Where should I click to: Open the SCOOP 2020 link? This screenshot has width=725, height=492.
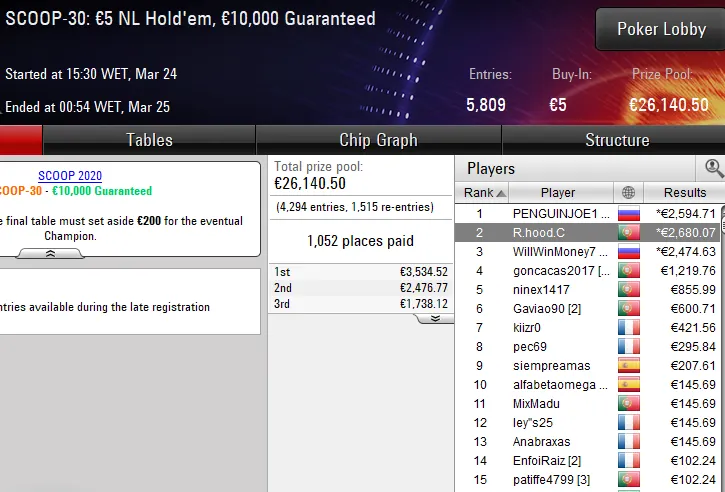tap(70, 176)
